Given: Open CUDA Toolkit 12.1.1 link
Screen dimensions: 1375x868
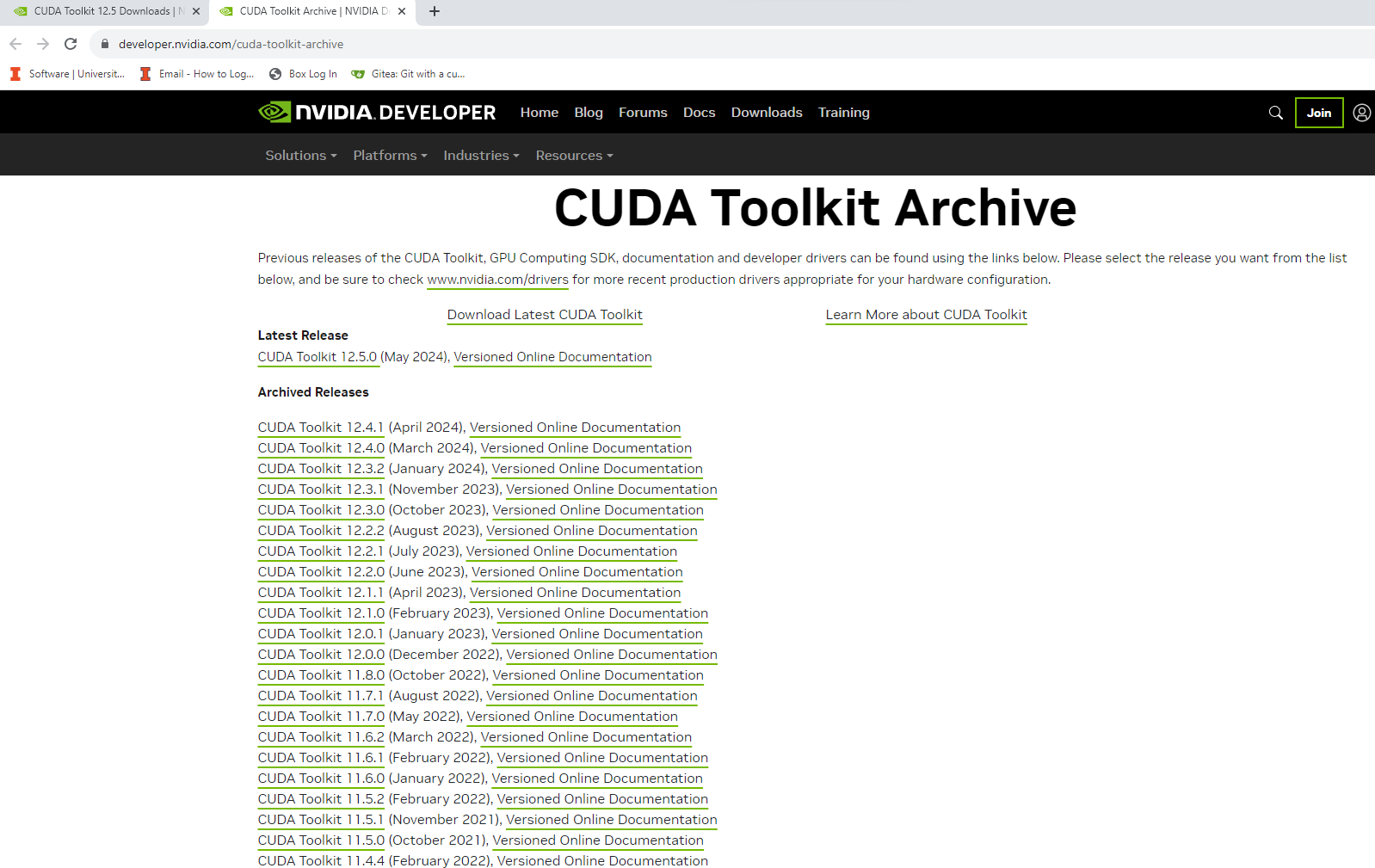Looking at the screenshot, I should coord(321,593).
